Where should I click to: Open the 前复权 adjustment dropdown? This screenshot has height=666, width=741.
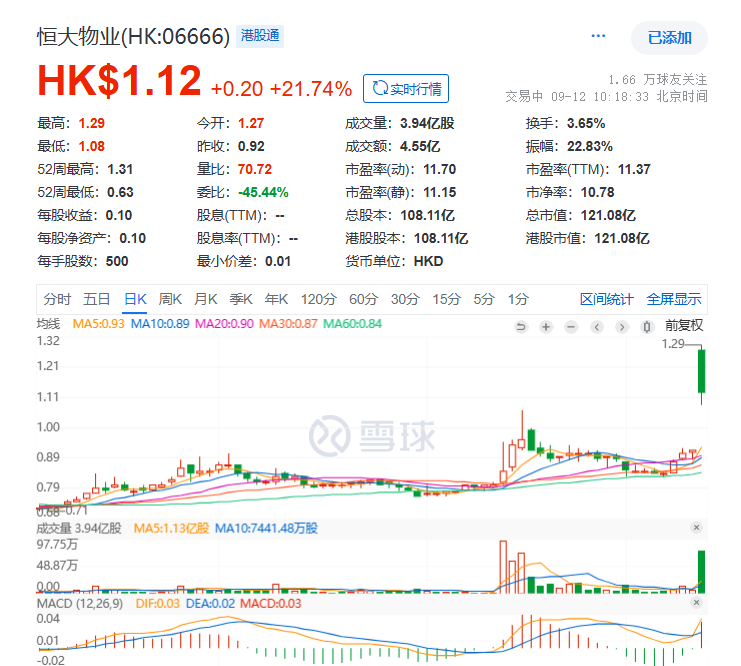(x=684, y=325)
